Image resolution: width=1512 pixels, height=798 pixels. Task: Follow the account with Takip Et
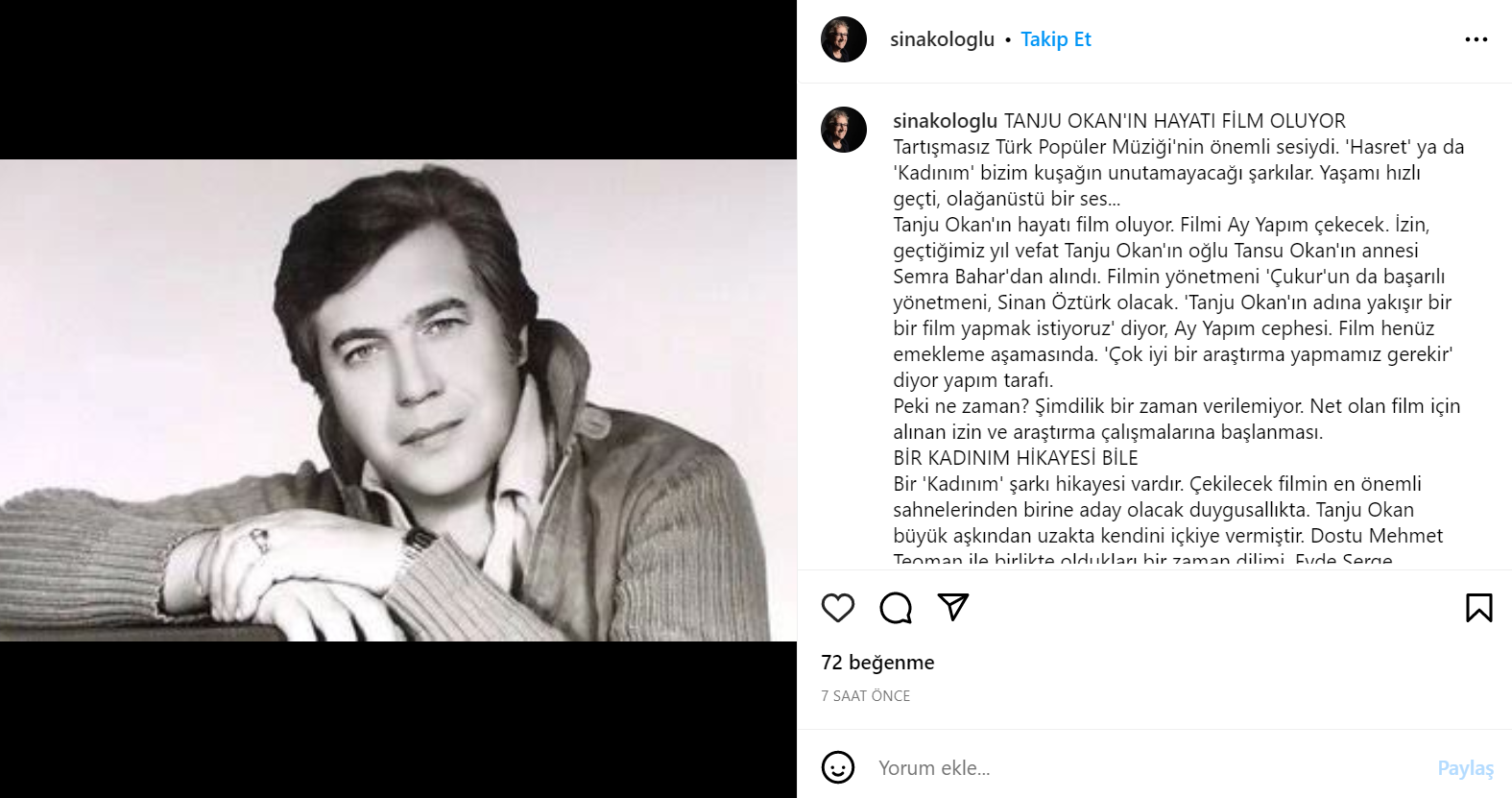[x=1055, y=39]
